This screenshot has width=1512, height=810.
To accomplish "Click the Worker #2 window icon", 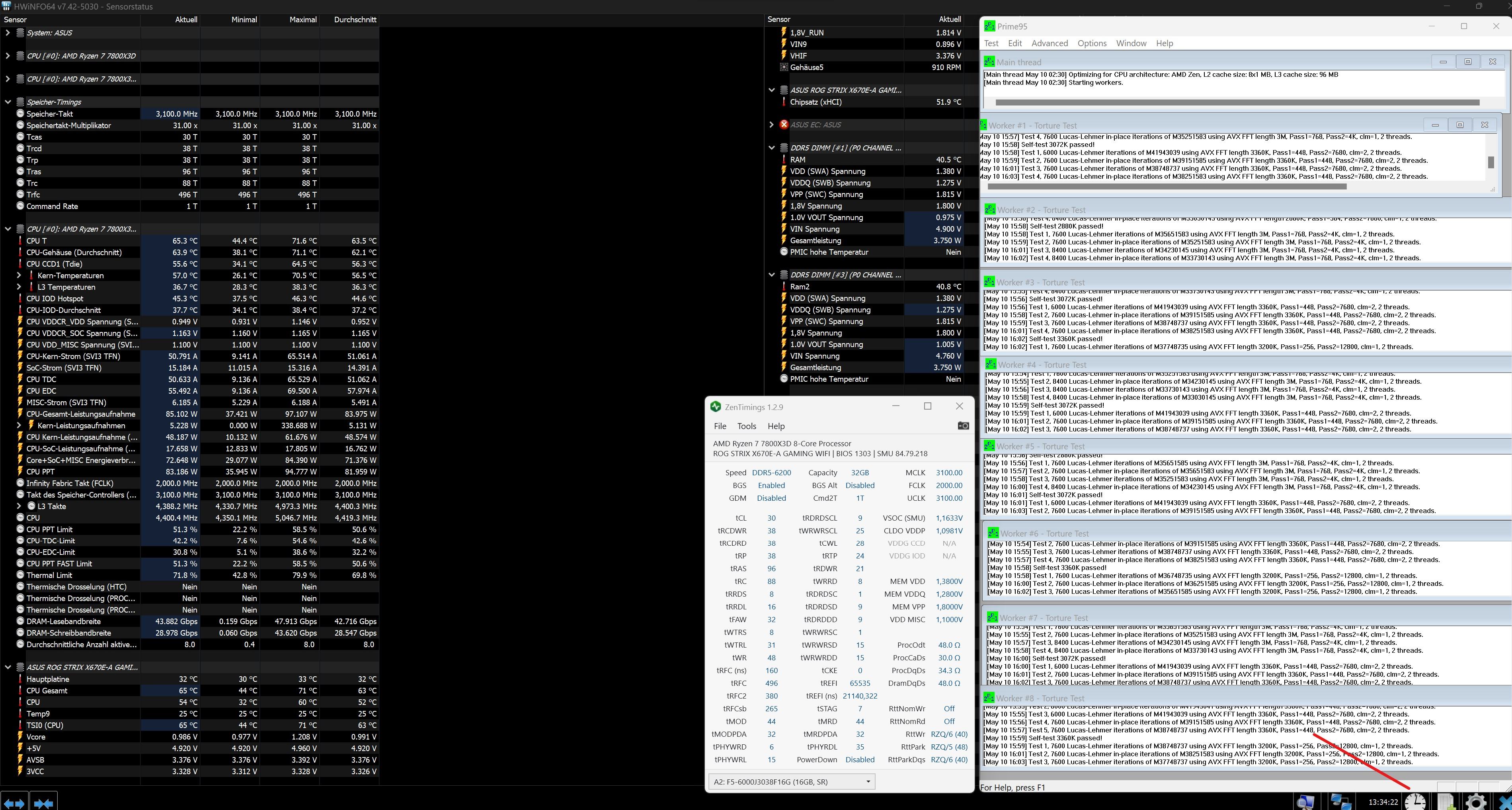I will coord(989,209).
